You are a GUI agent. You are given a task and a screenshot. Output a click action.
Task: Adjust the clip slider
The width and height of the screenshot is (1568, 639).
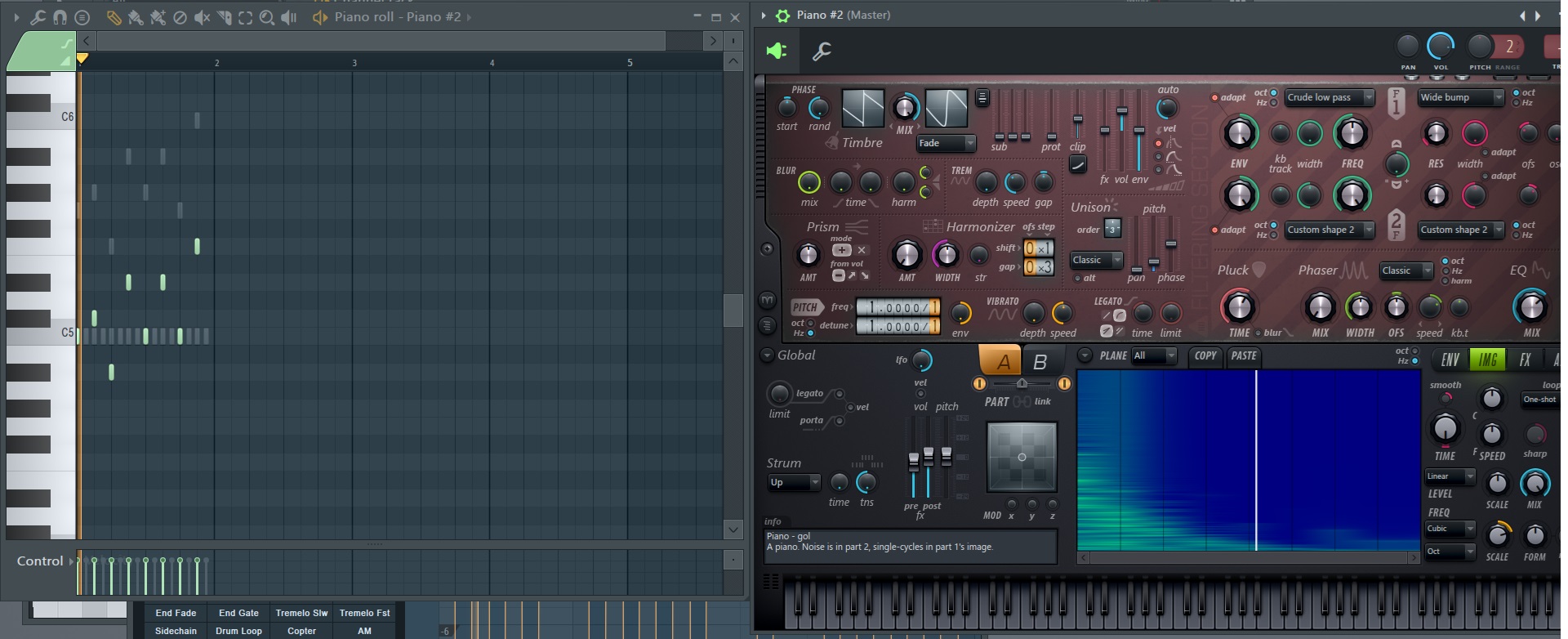(1078, 120)
